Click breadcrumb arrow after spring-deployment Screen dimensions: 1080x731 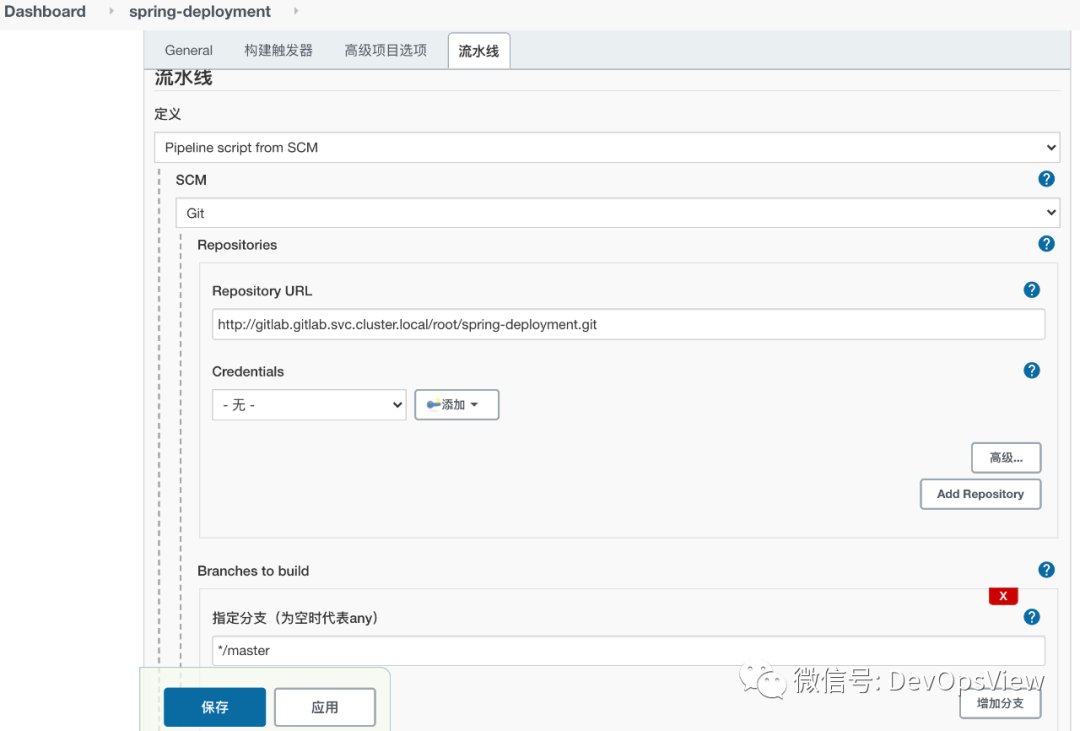coord(296,11)
